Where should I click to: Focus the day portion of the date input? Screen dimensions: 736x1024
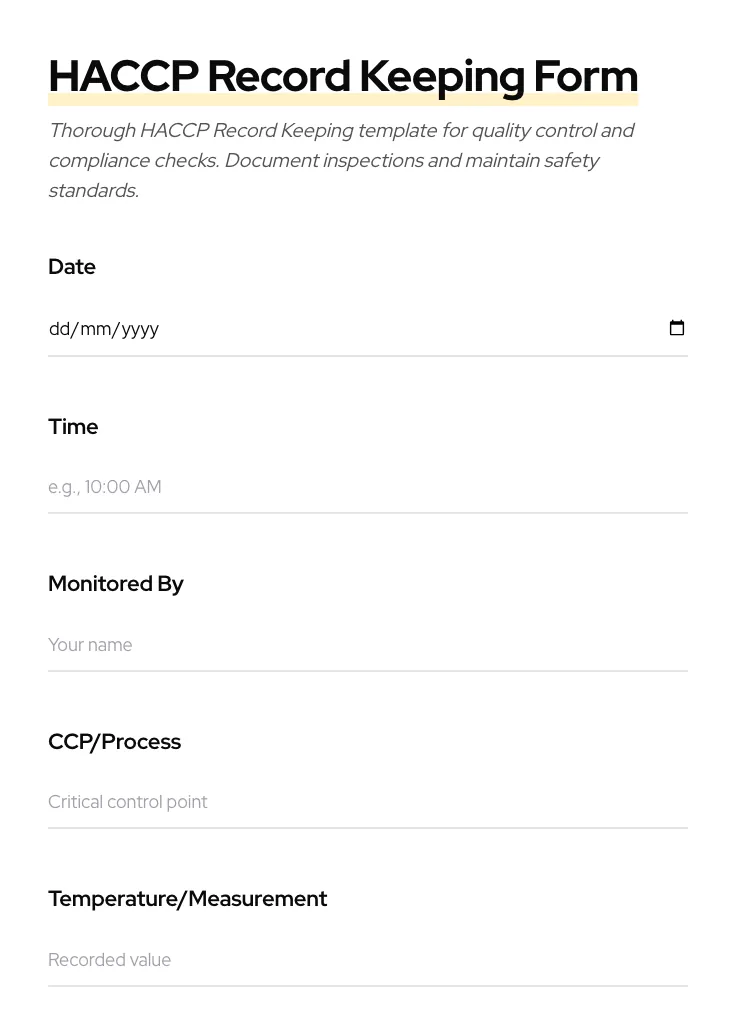(62, 328)
